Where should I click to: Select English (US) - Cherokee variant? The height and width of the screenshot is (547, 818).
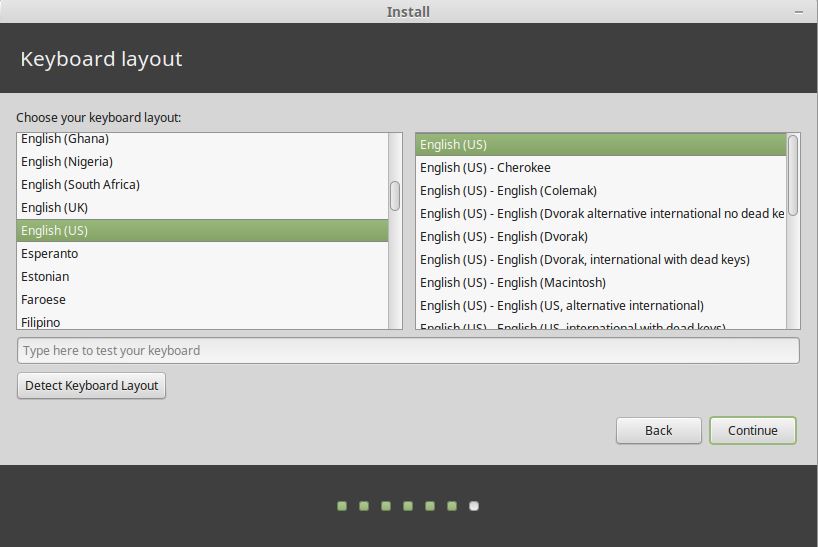(485, 168)
